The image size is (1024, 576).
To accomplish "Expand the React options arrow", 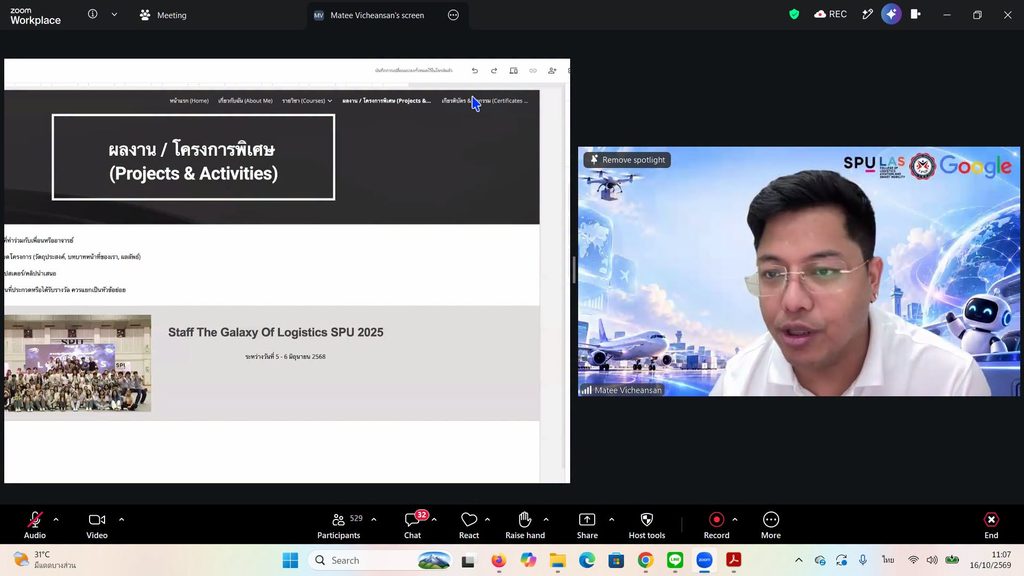I will click(x=487, y=520).
